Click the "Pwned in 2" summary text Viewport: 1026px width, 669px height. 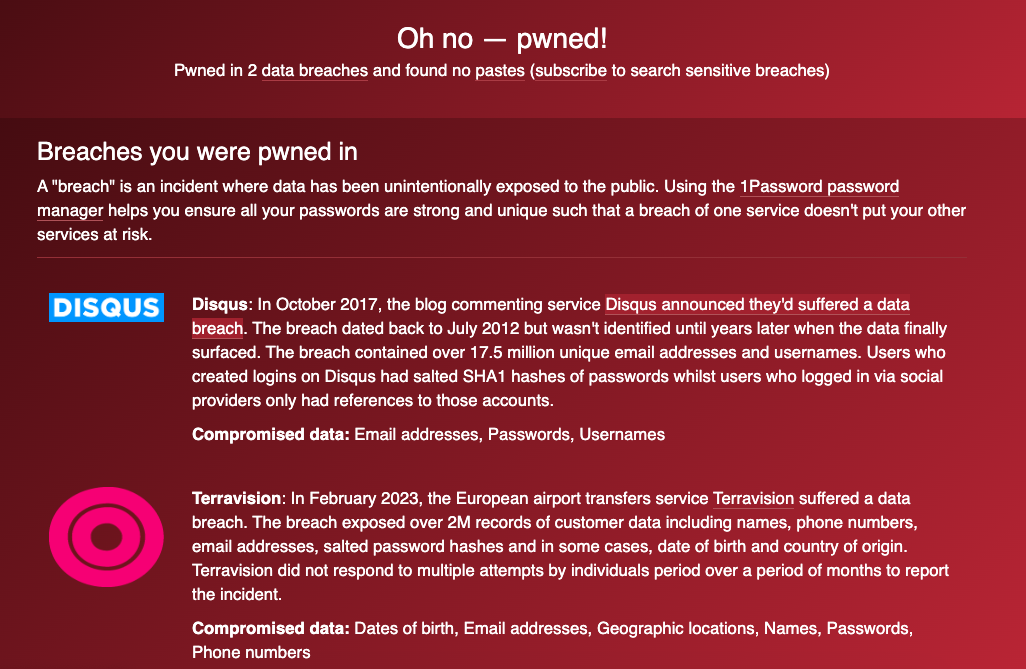pos(215,71)
